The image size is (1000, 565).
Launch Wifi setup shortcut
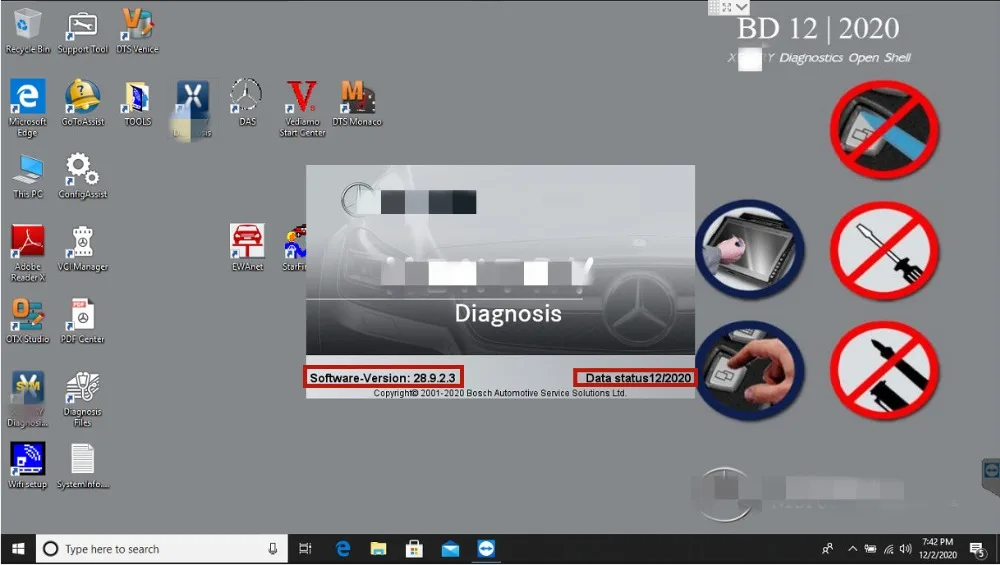tap(27, 466)
